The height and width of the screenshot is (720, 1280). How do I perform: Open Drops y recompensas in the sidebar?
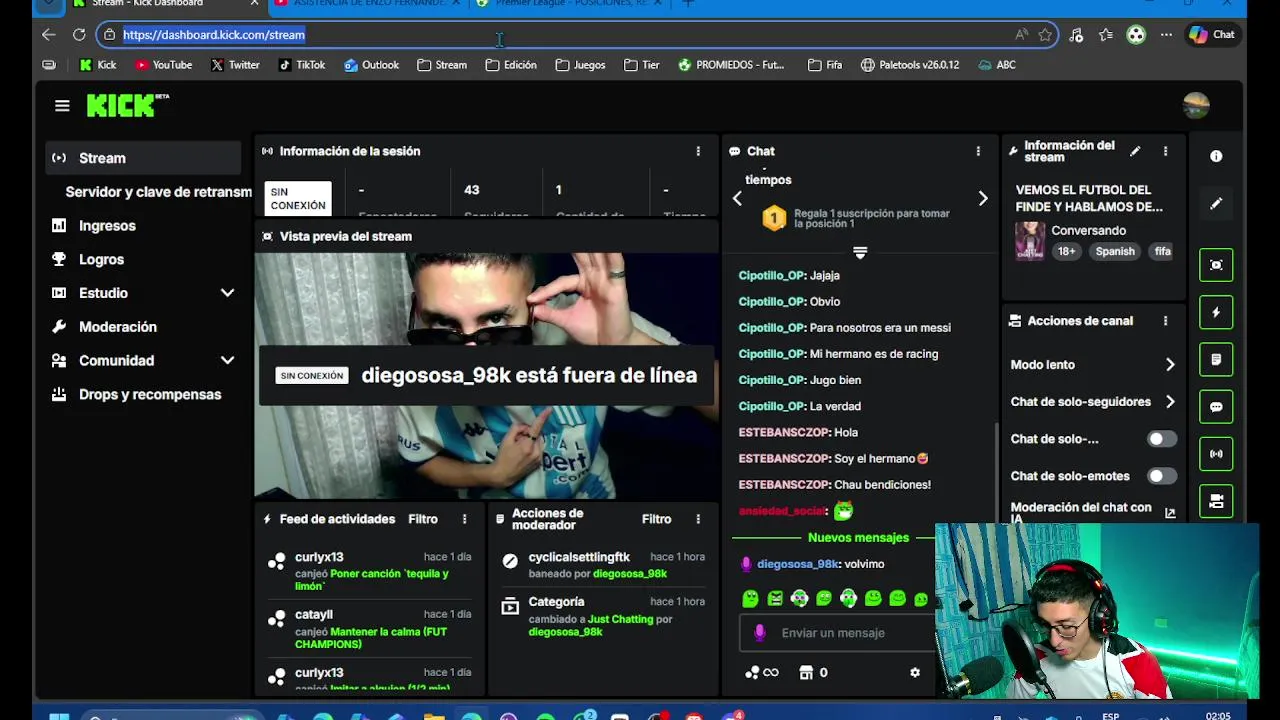point(144,394)
